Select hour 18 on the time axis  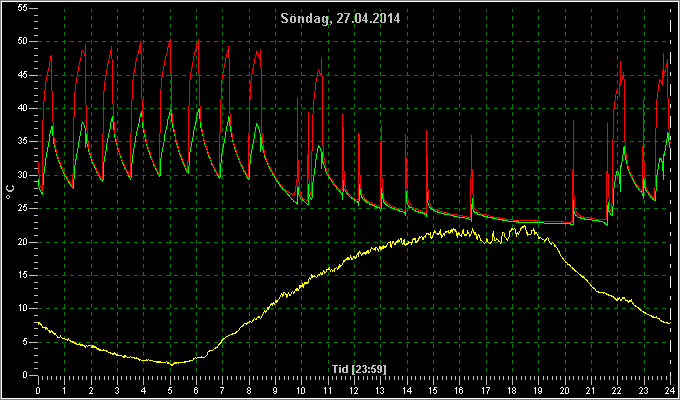512,390
